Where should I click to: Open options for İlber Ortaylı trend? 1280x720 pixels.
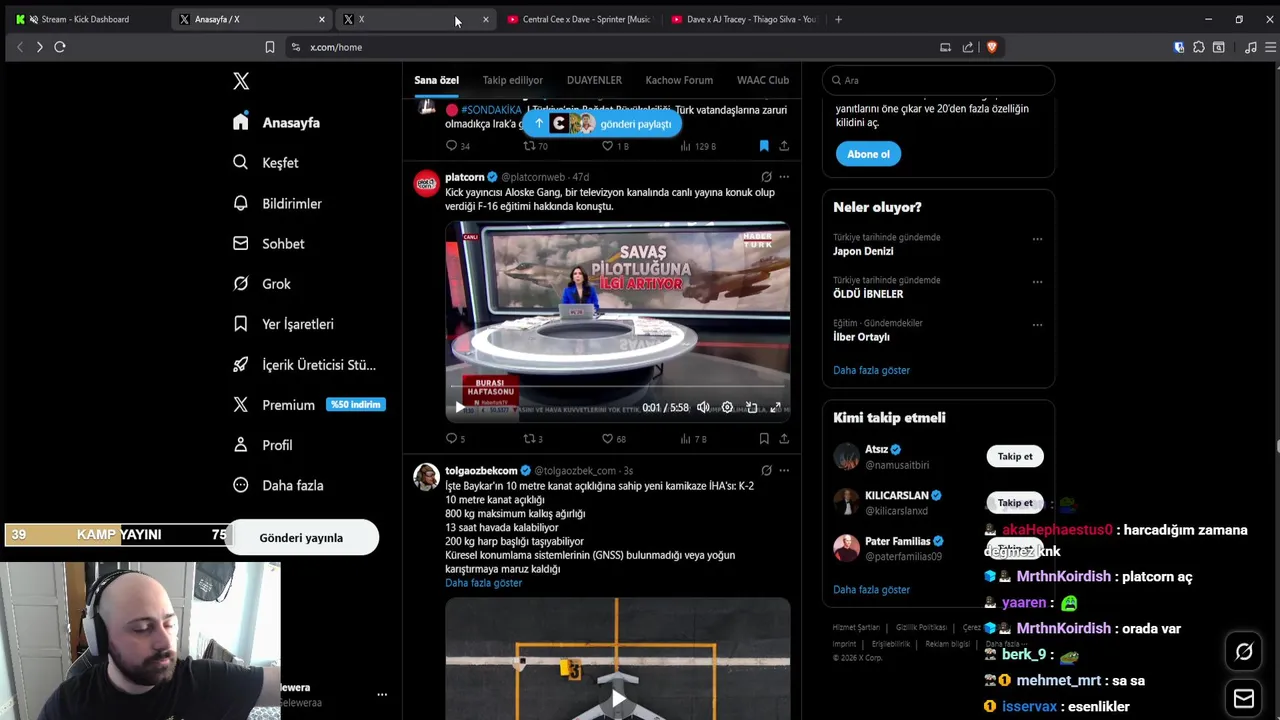(1037, 325)
